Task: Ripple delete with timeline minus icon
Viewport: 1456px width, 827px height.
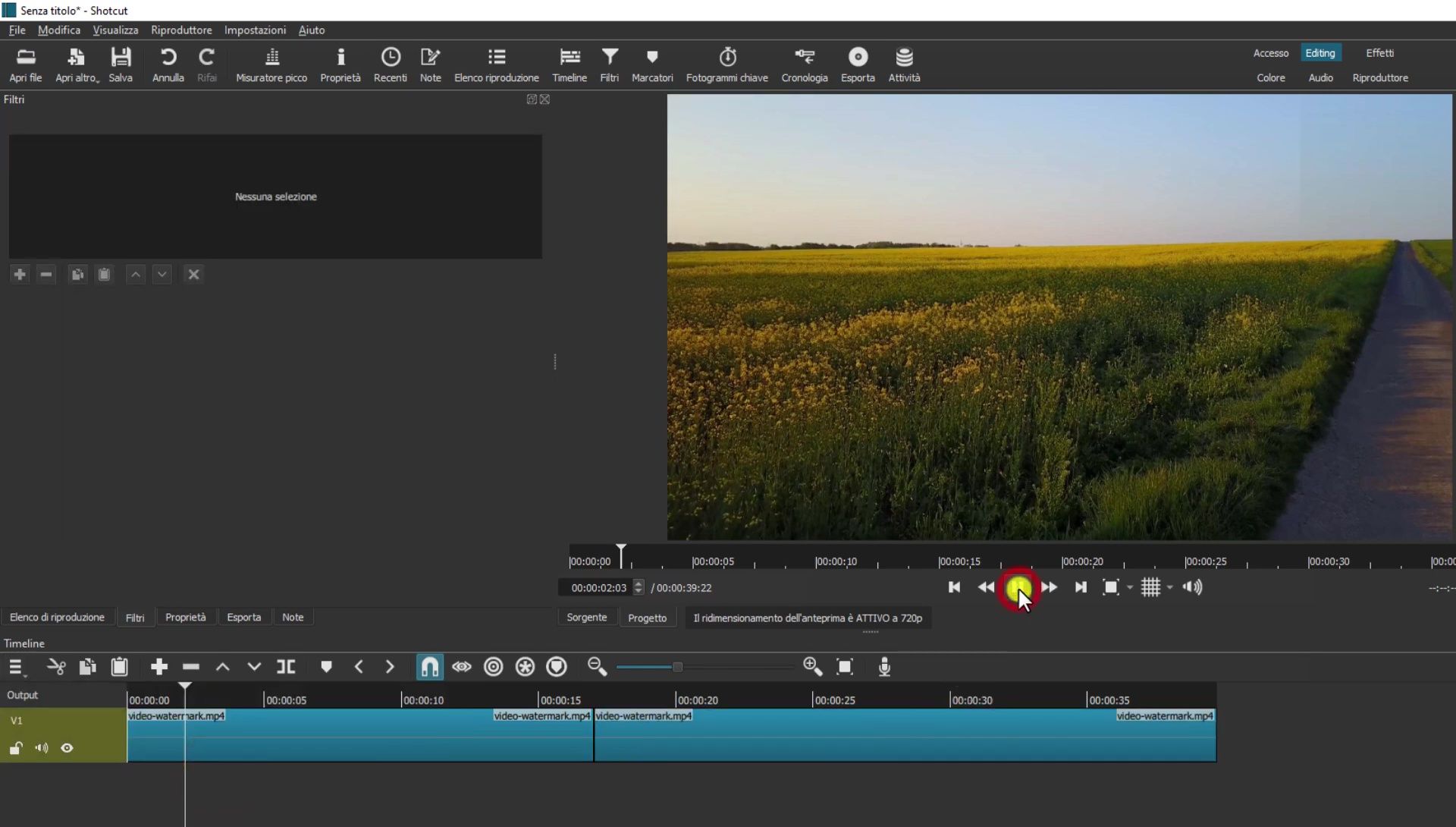Action: (191, 667)
